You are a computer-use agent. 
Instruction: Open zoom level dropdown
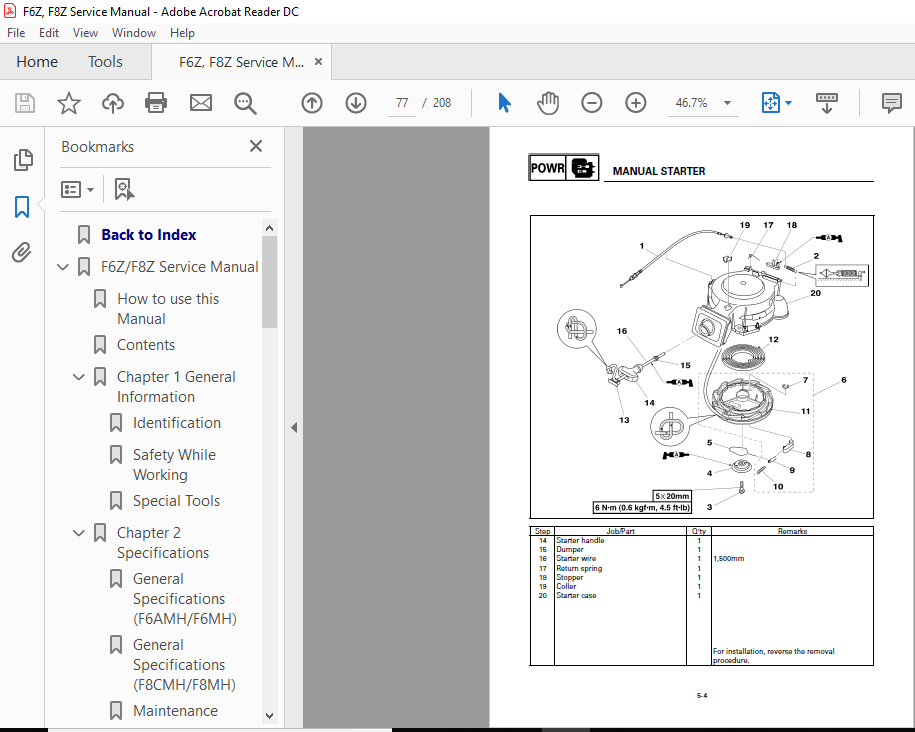pos(727,103)
